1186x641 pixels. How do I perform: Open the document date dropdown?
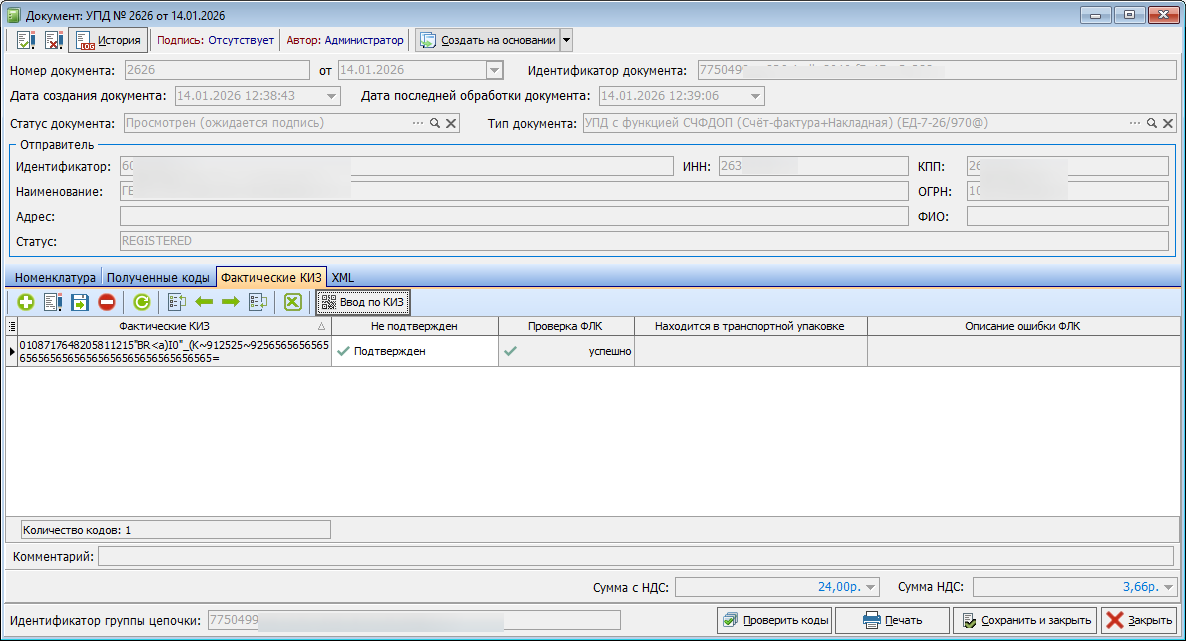(493, 70)
